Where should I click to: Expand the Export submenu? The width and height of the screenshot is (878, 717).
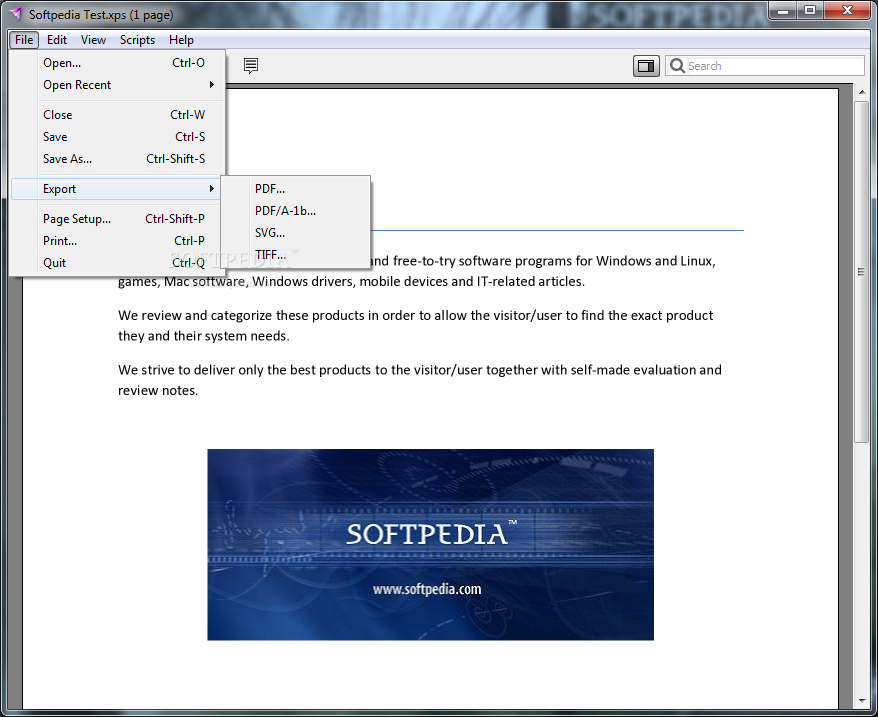[x=118, y=189]
